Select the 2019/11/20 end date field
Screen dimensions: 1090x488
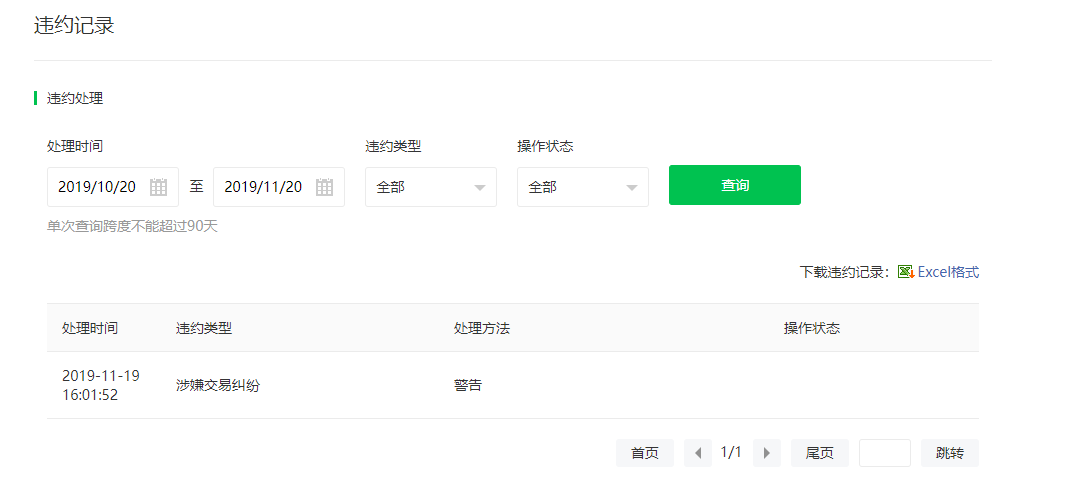(x=279, y=187)
